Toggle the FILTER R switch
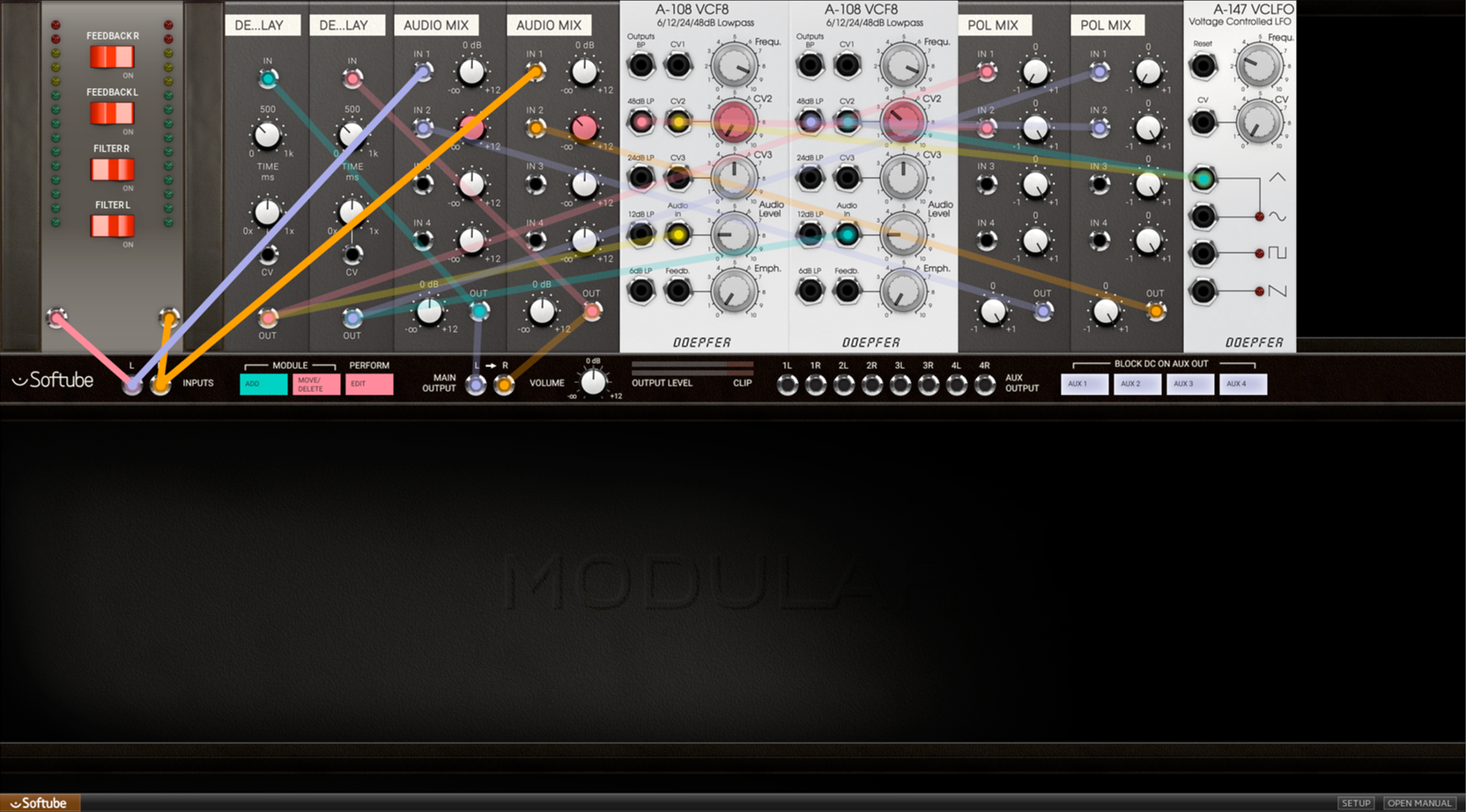1466x812 pixels. tap(112, 169)
